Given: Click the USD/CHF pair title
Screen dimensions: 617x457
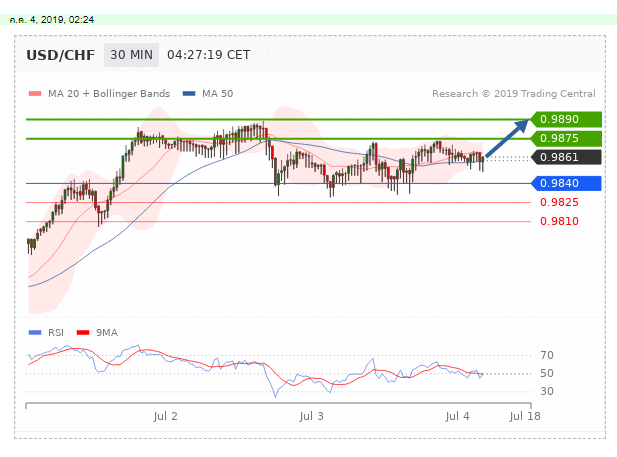Looking at the screenshot, I should click(61, 55).
